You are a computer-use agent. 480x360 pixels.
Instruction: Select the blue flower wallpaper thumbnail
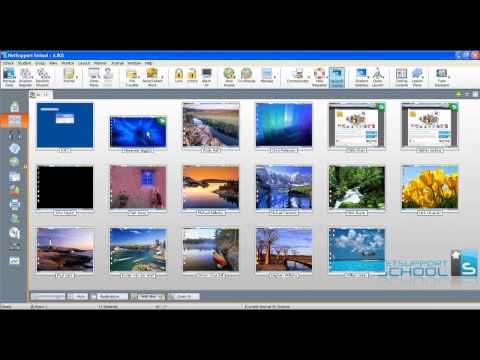138,131
